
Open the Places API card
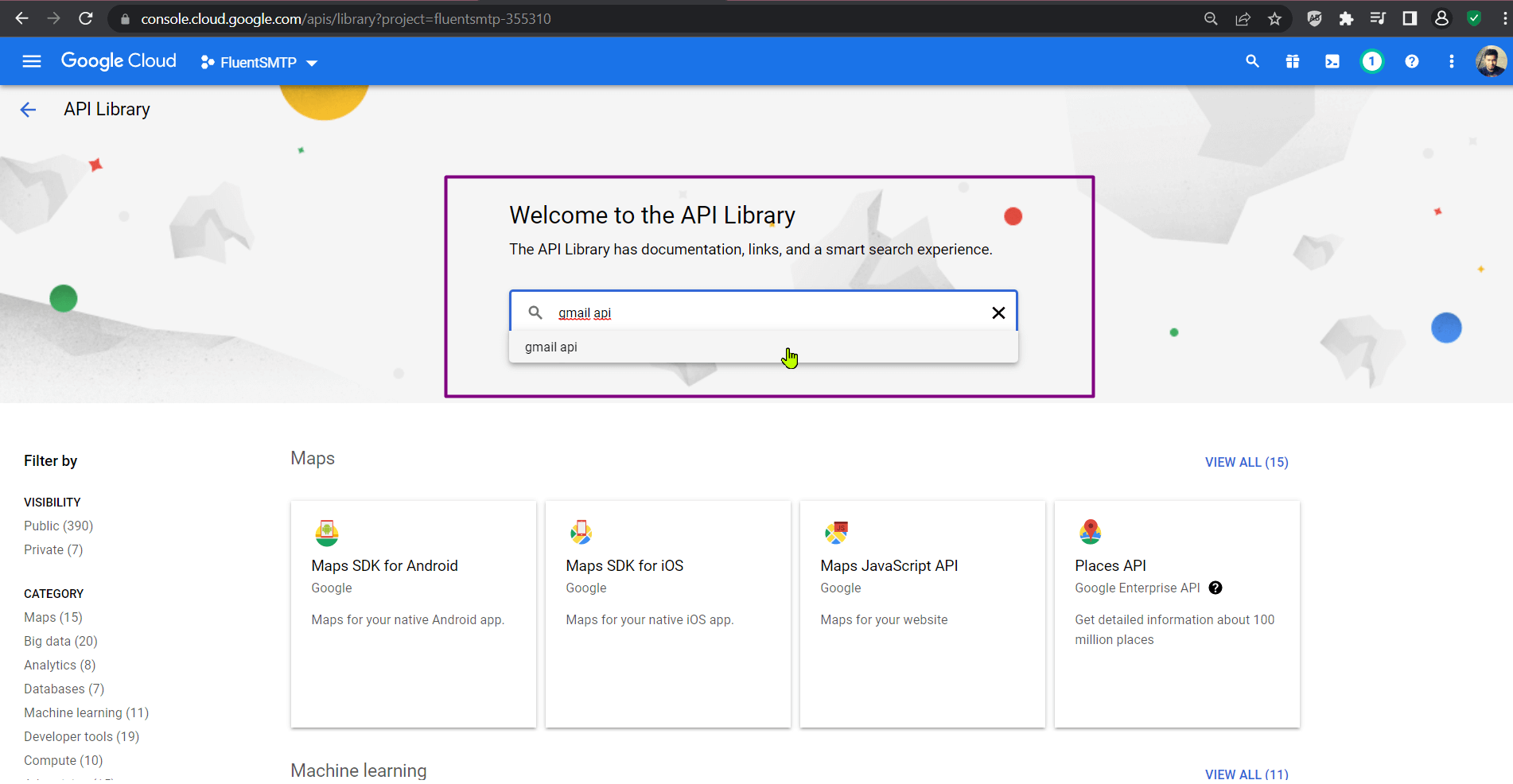1177,614
